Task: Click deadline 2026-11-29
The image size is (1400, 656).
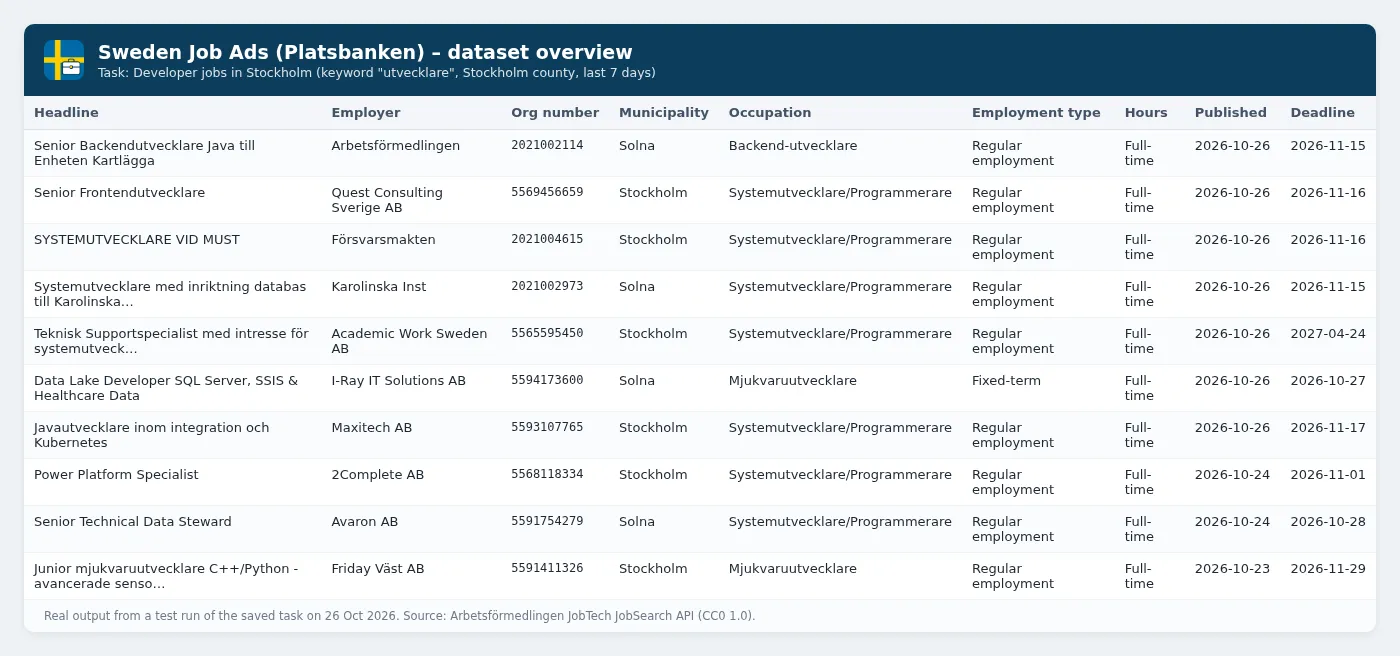Action: click(x=1328, y=569)
